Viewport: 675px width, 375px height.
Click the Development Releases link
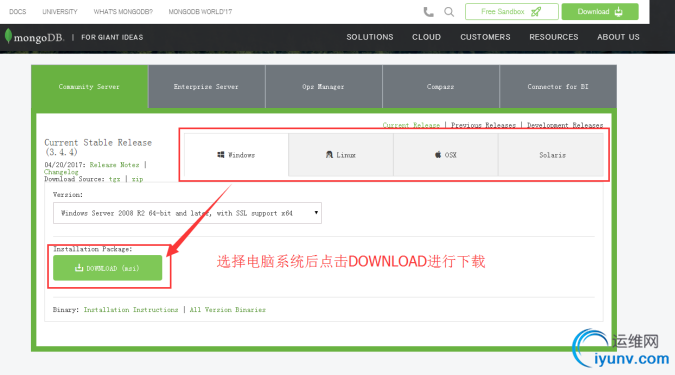565,125
